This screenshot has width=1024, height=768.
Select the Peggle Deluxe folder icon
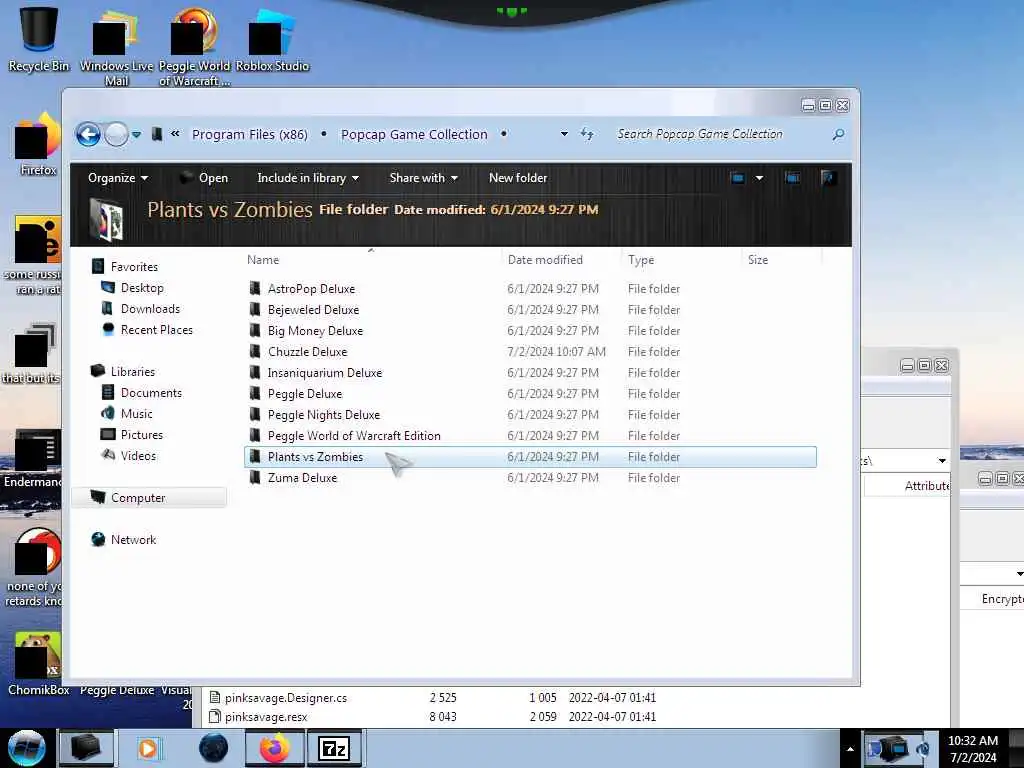(255, 393)
